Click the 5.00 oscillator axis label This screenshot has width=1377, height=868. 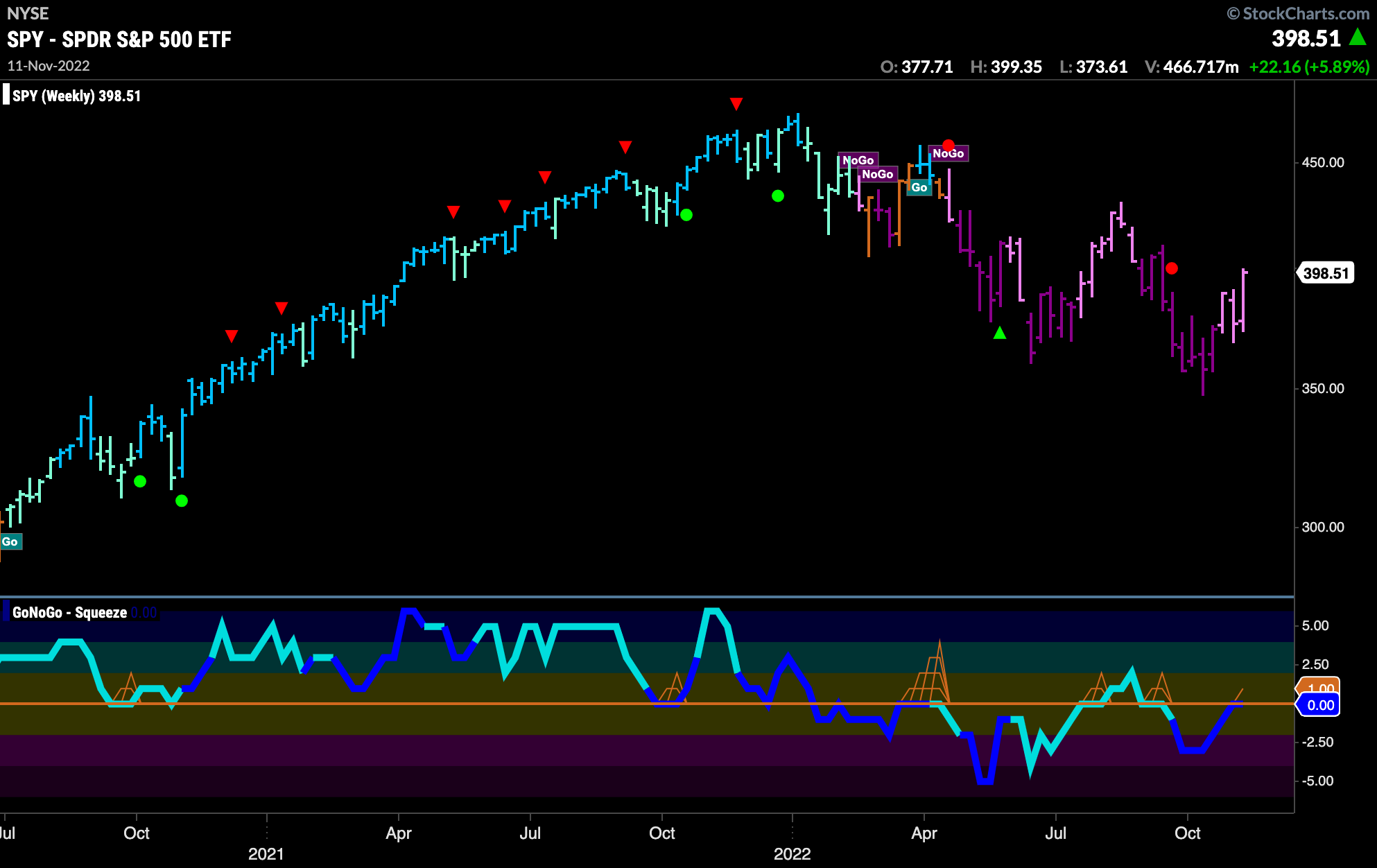[x=1315, y=625]
